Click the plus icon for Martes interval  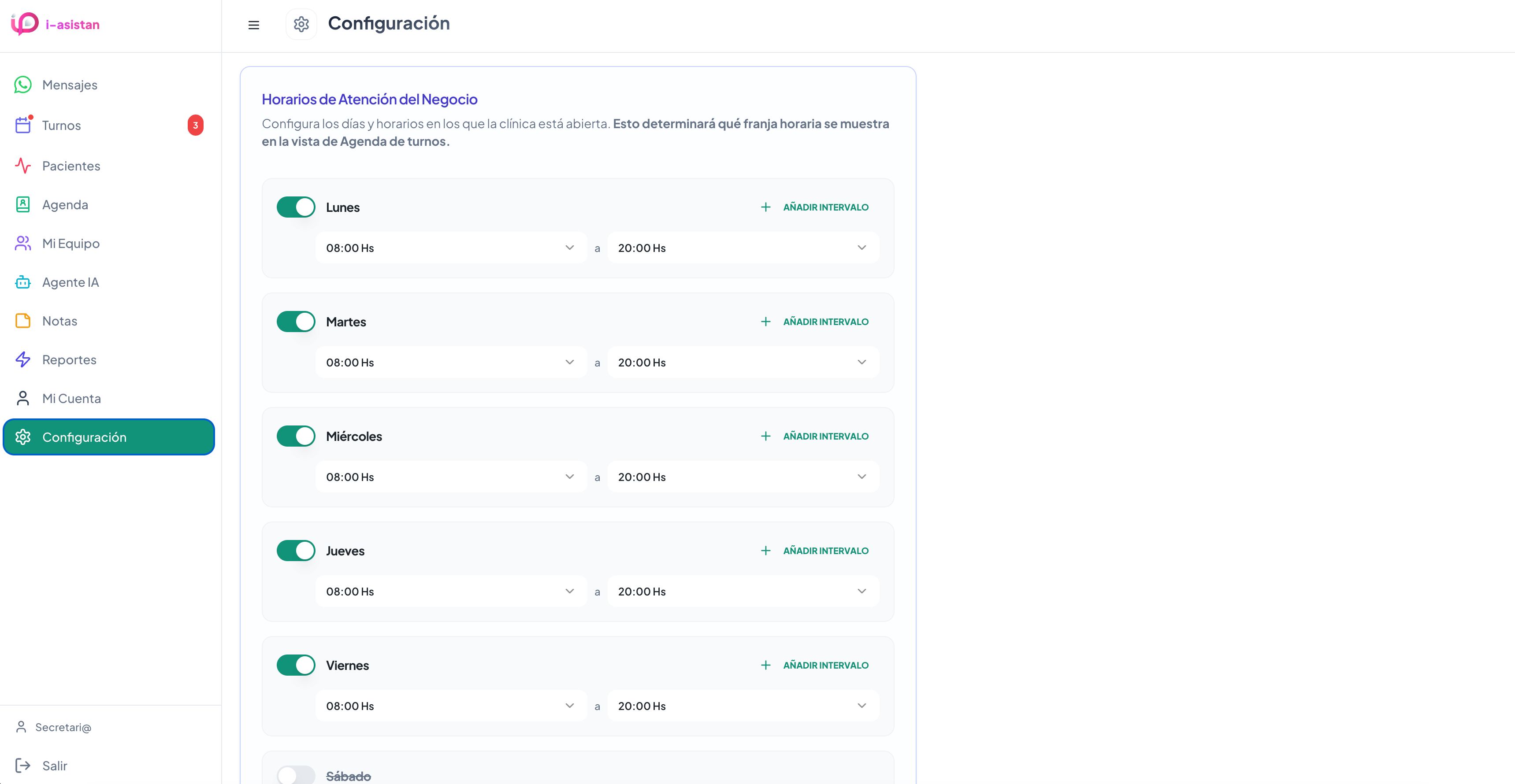tap(766, 322)
